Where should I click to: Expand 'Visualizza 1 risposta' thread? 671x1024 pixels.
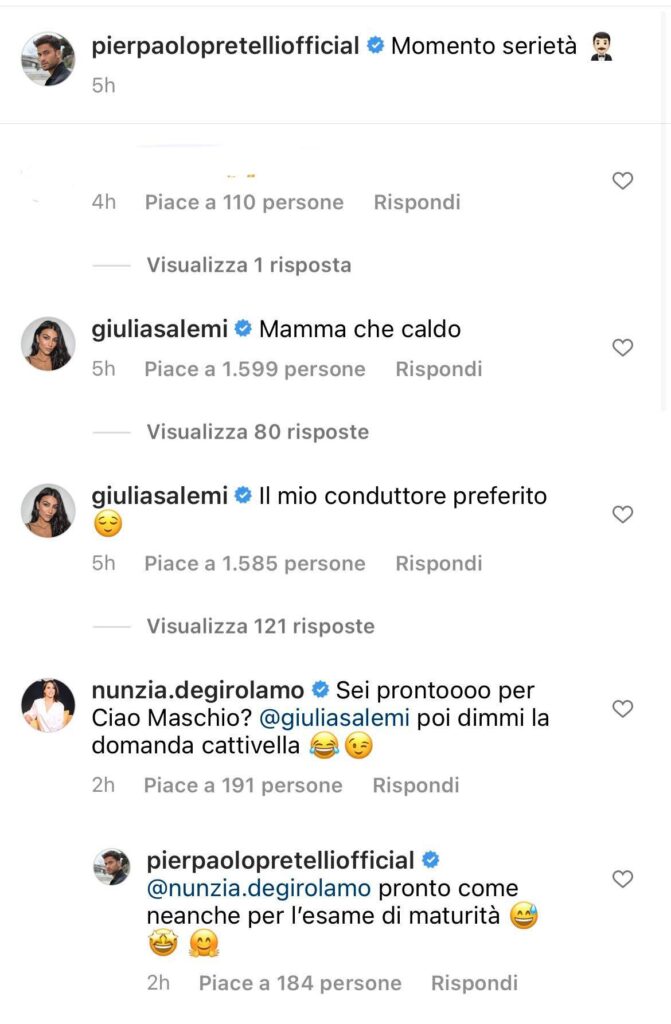[x=249, y=265]
